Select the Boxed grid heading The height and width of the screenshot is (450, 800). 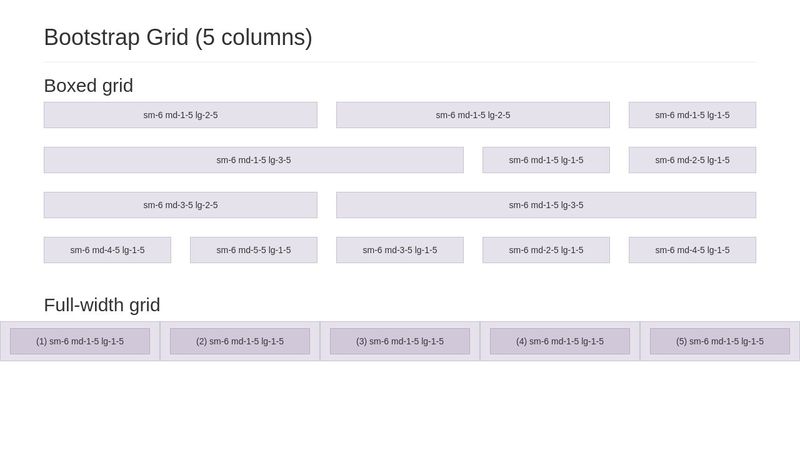coord(89,86)
